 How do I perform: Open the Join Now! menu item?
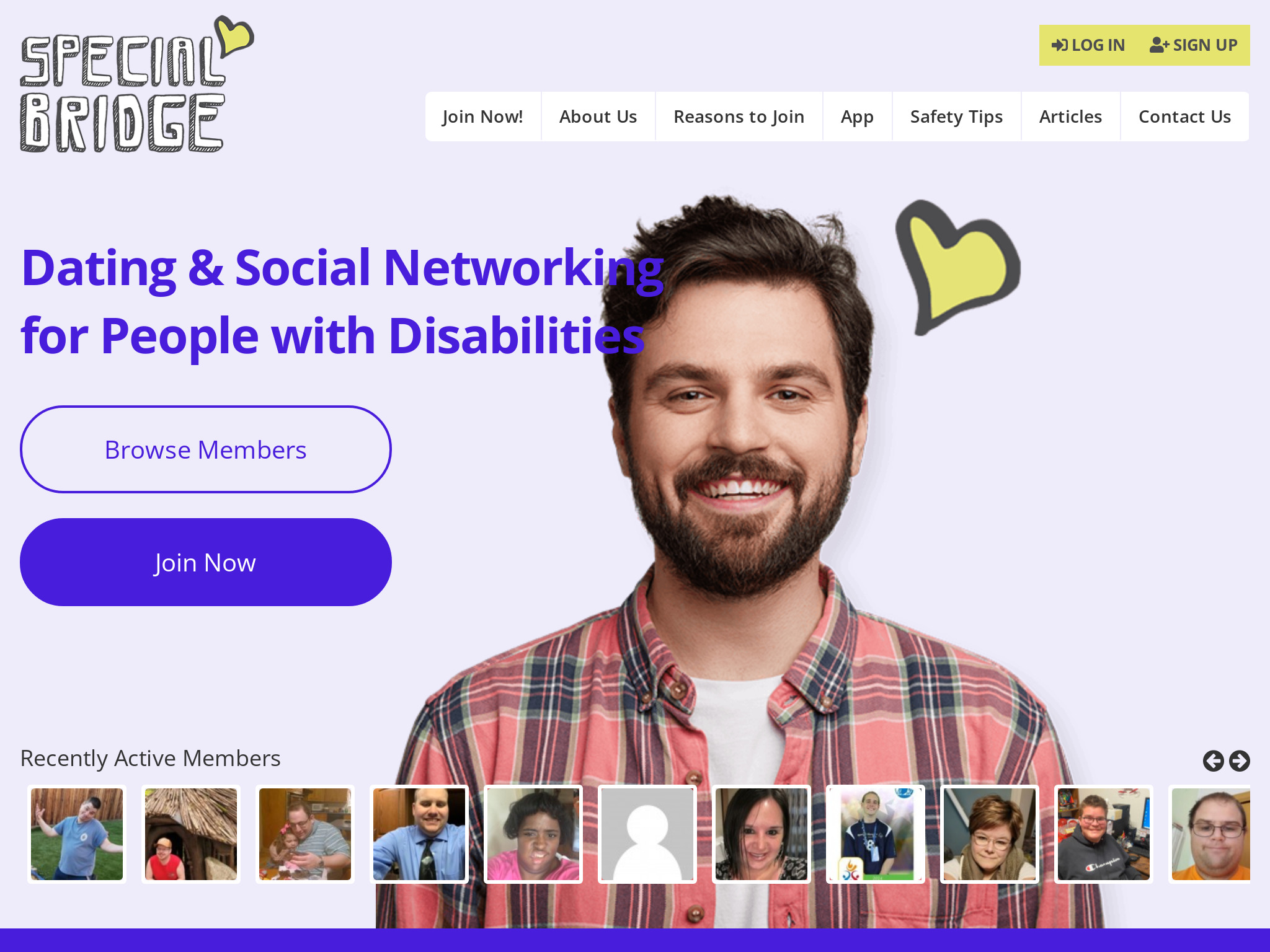coord(483,117)
